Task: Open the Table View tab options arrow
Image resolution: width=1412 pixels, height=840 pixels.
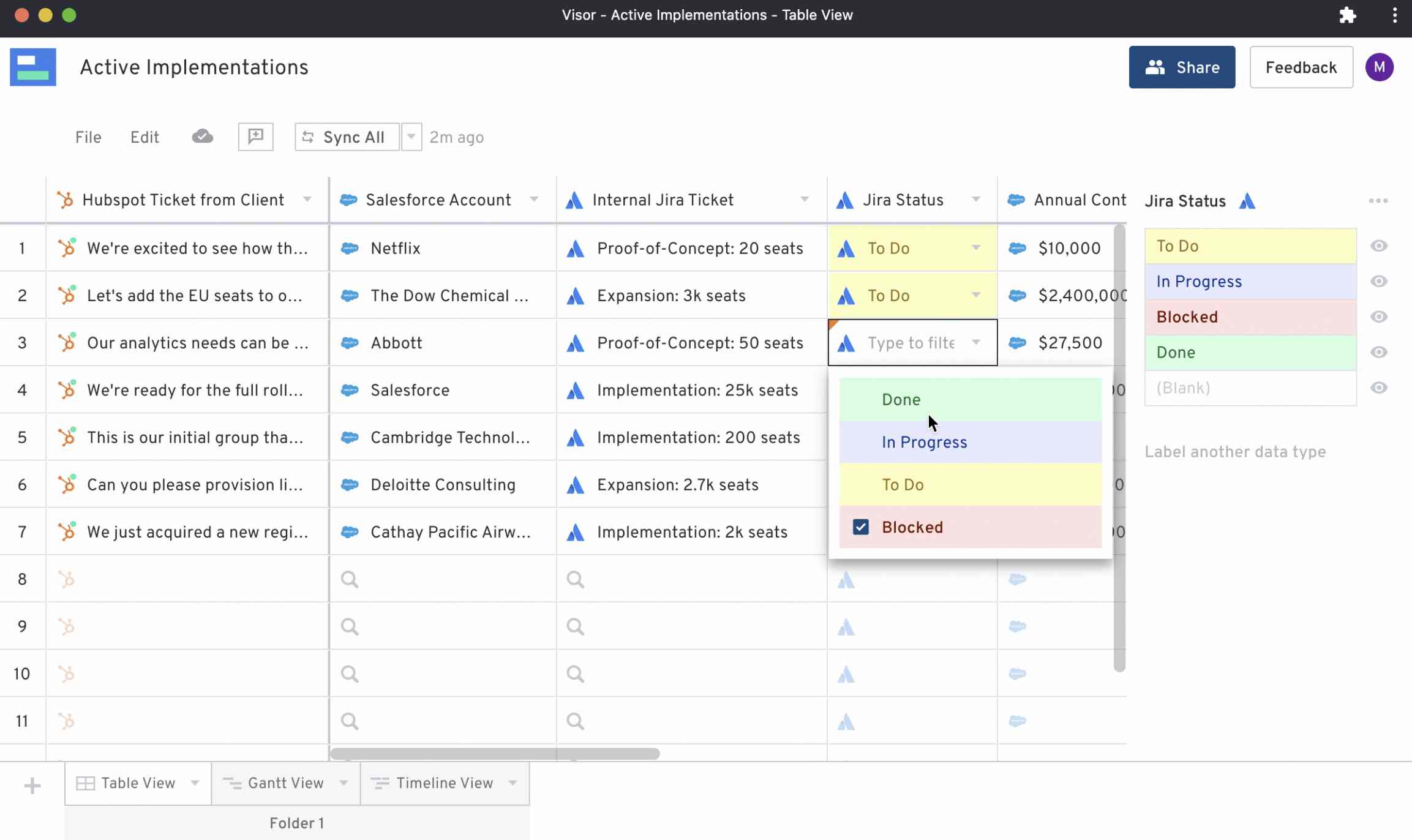Action: pos(195,782)
